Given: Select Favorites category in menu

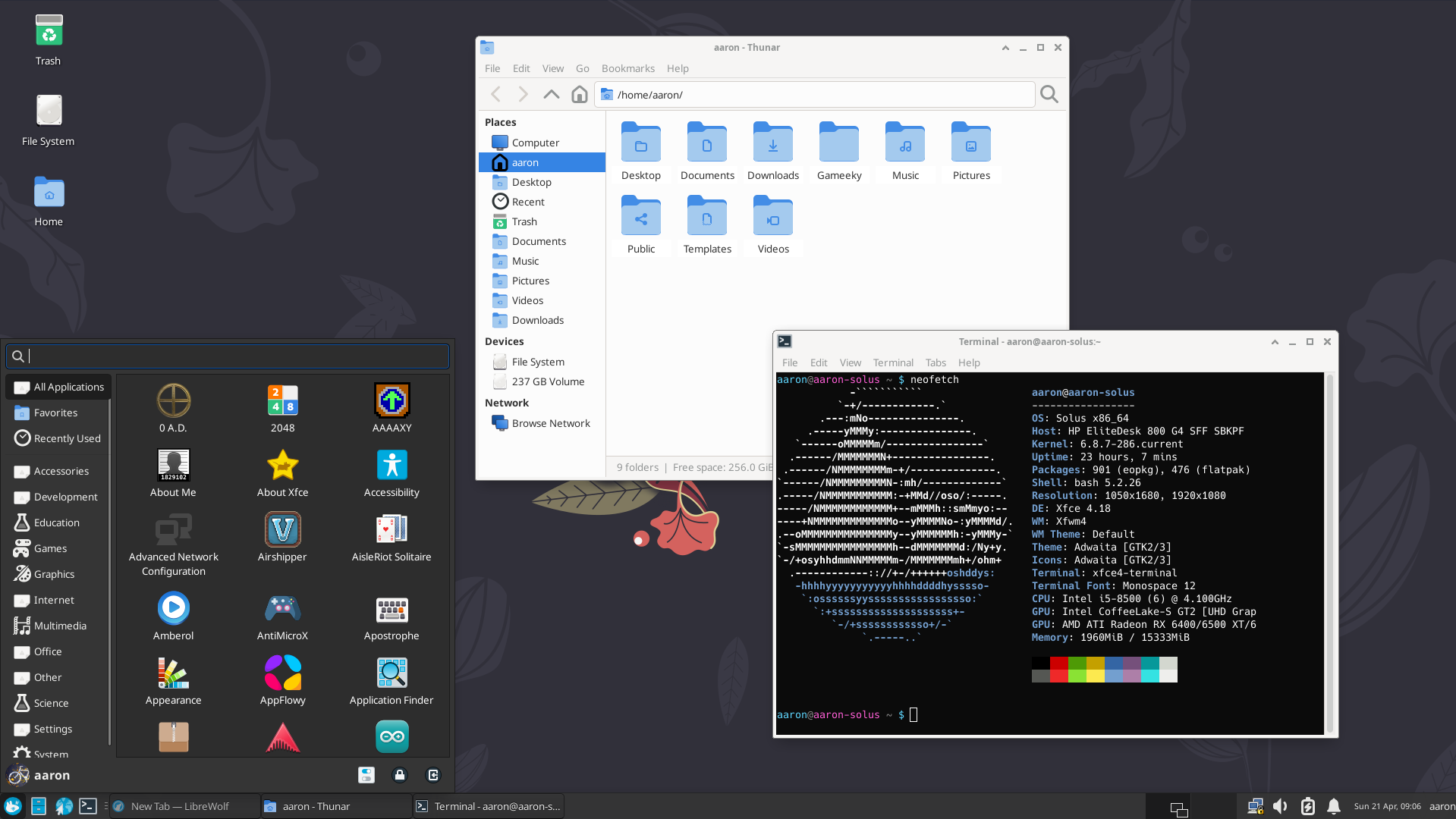Looking at the screenshot, I should tap(58, 413).
